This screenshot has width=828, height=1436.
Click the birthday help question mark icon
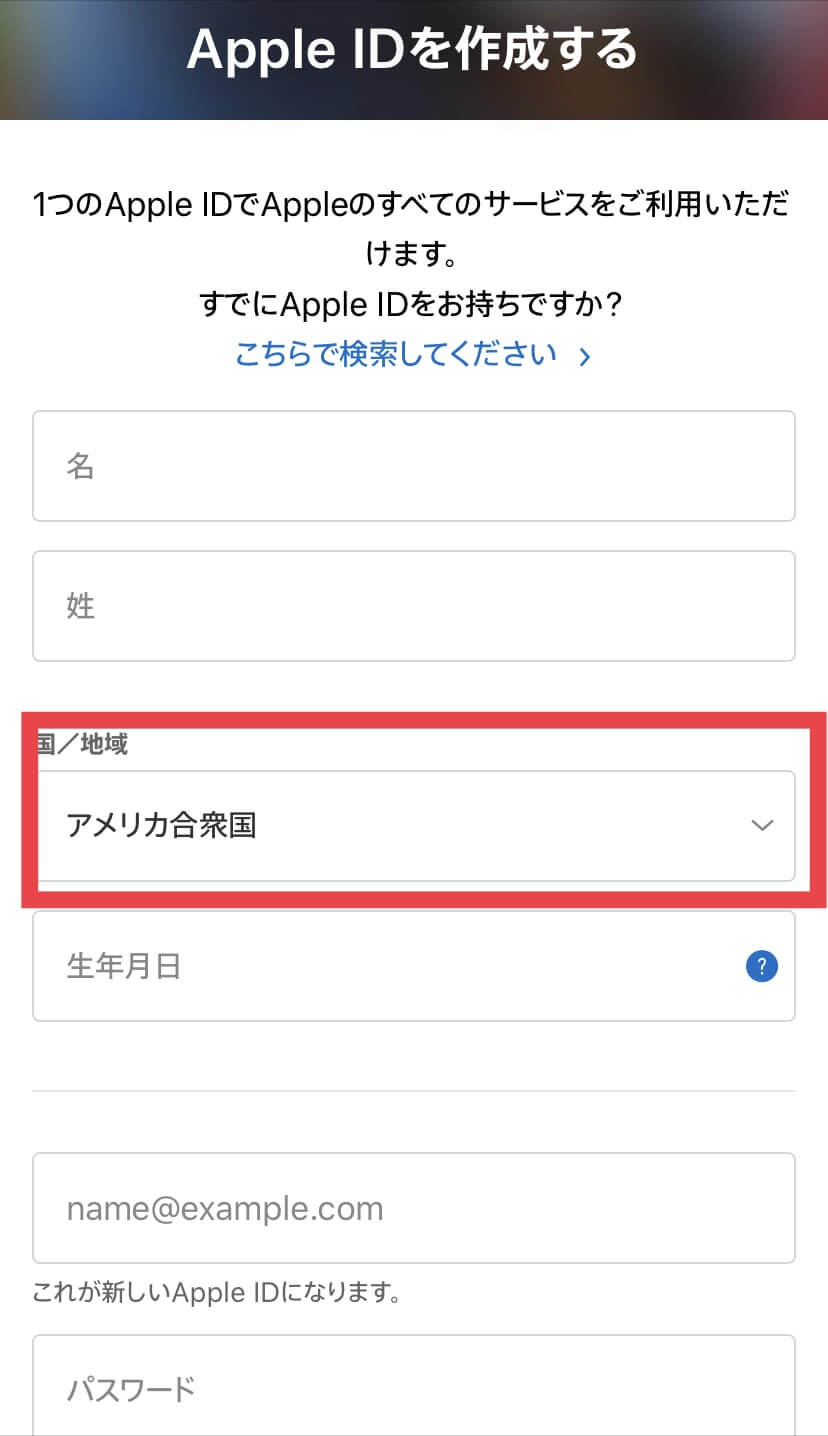(x=762, y=967)
